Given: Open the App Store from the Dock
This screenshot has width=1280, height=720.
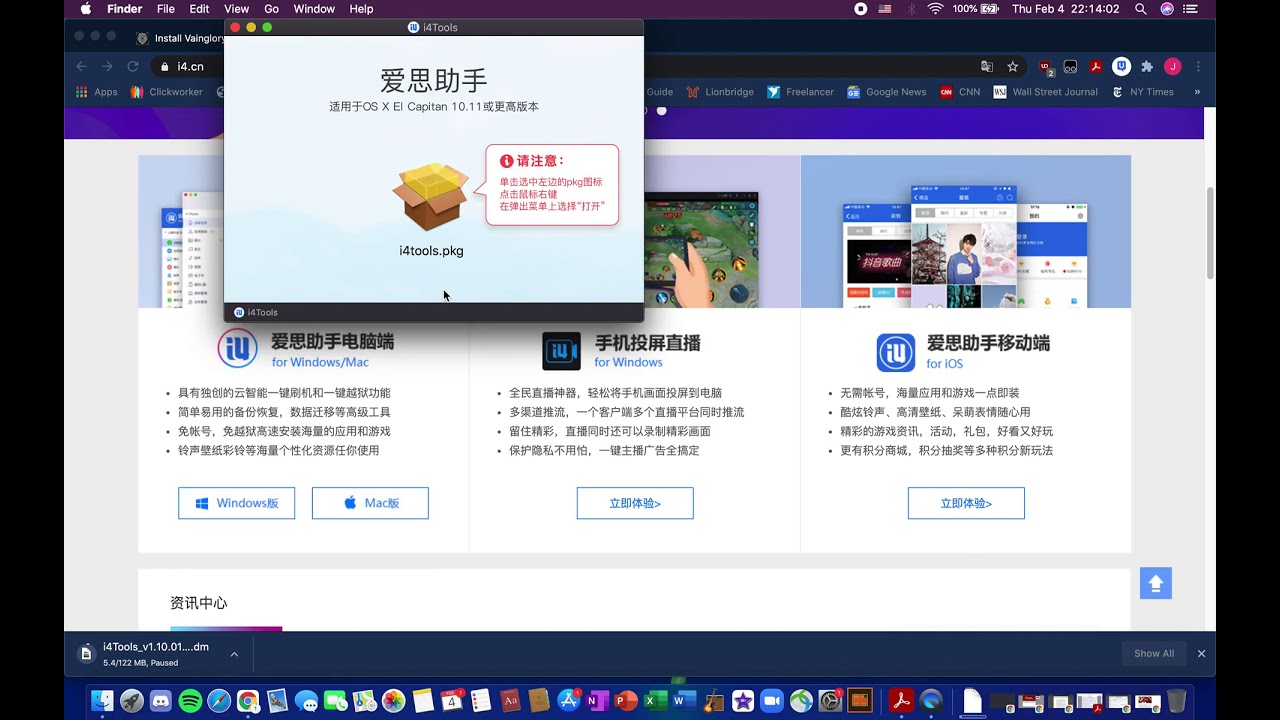Looking at the screenshot, I should pos(569,701).
